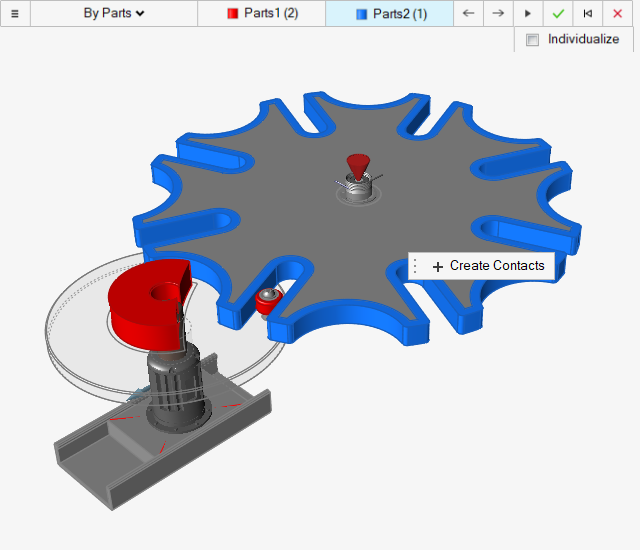Open the hamburger options menu
The width and height of the screenshot is (640, 550).
pos(15,13)
